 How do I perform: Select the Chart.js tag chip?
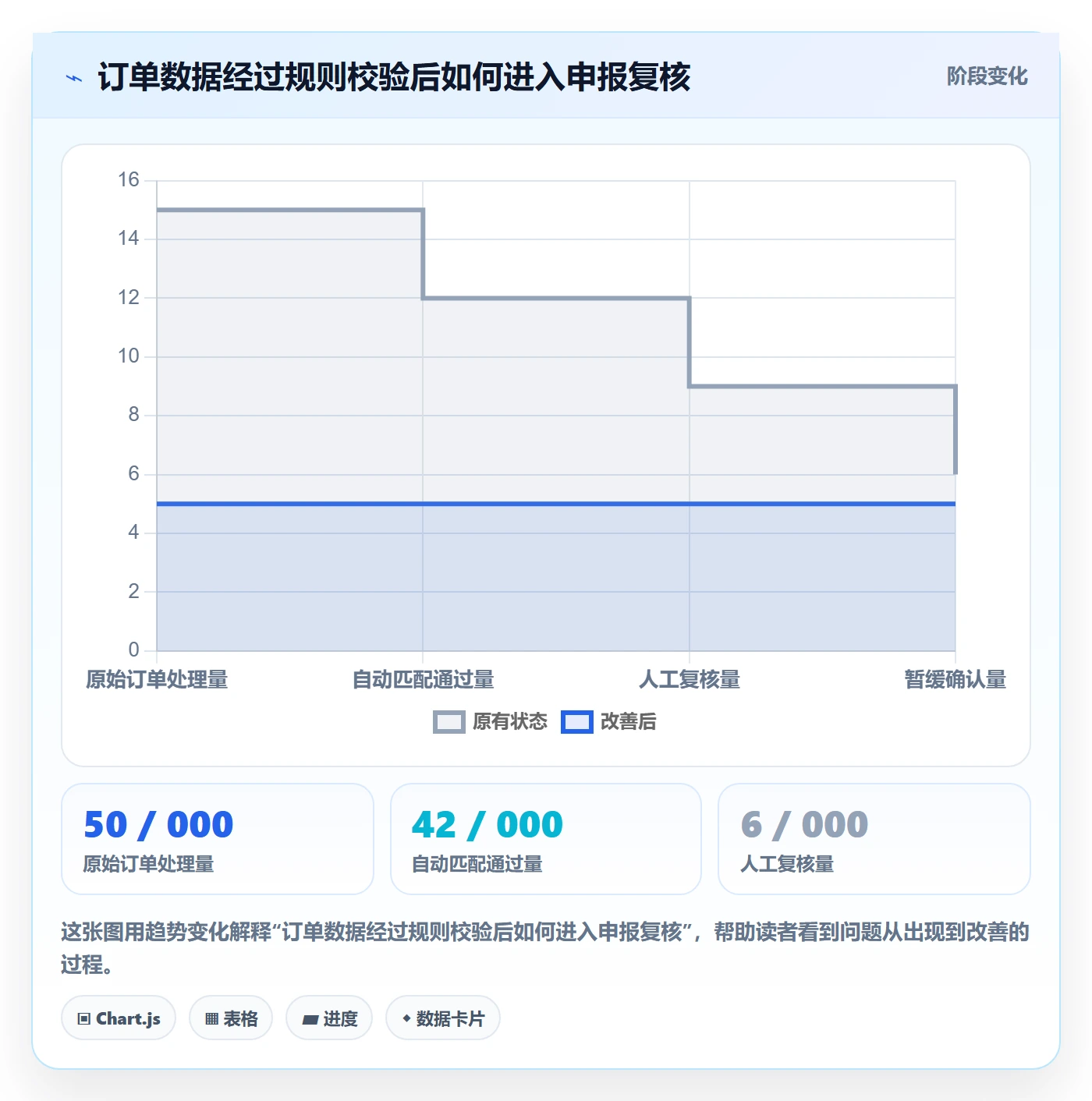119,1018
